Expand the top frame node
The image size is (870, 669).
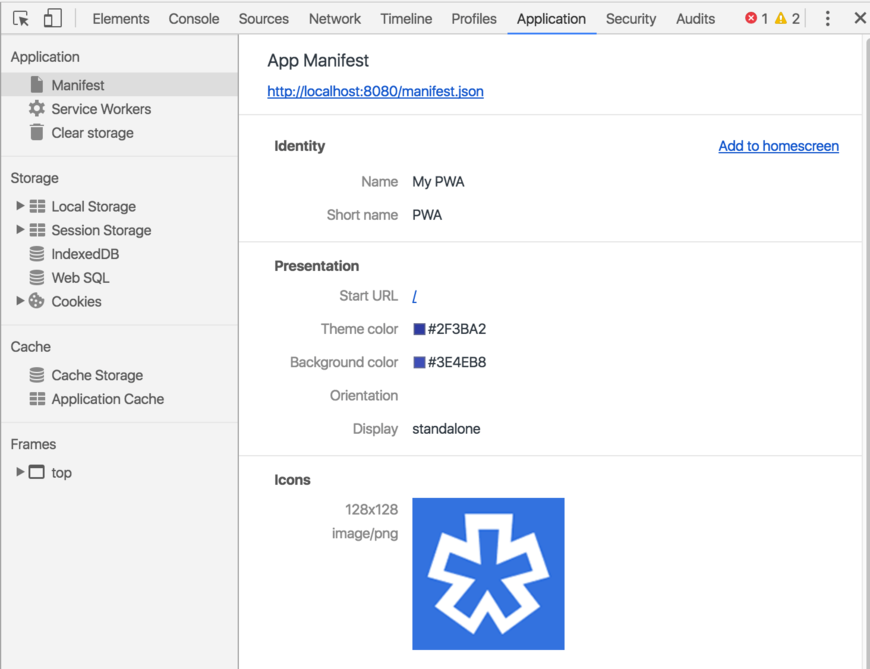(20, 472)
